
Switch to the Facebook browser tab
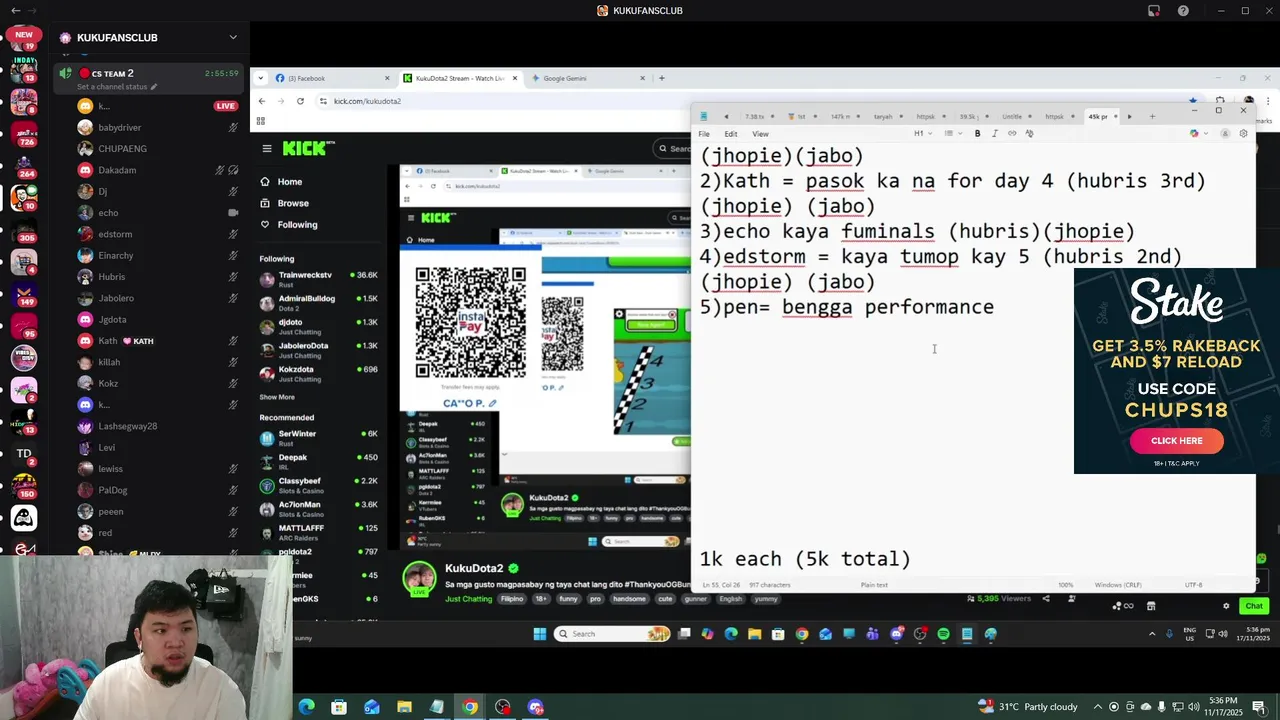[333, 78]
